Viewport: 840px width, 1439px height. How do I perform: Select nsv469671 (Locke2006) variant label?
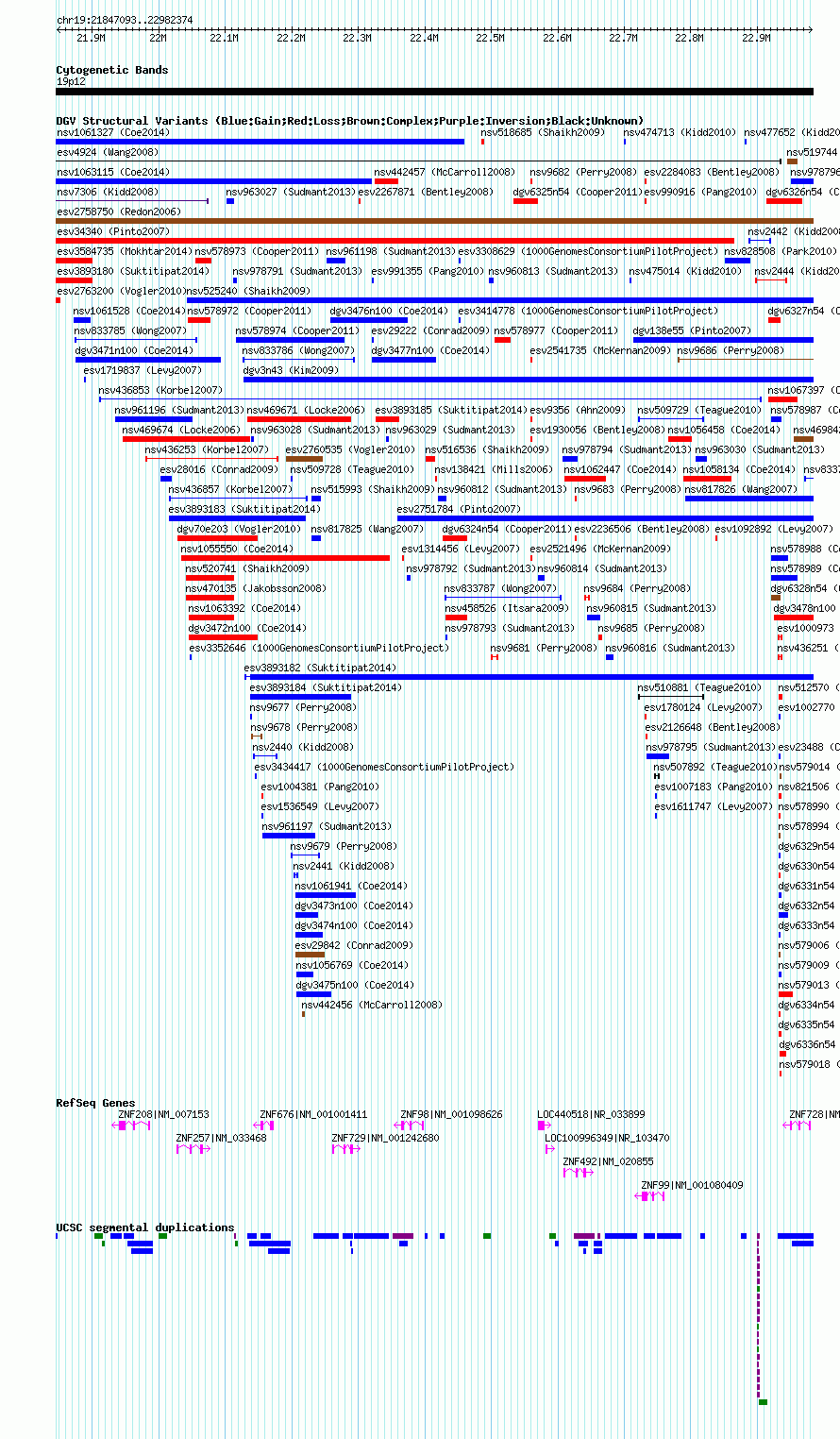tap(306, 411)
